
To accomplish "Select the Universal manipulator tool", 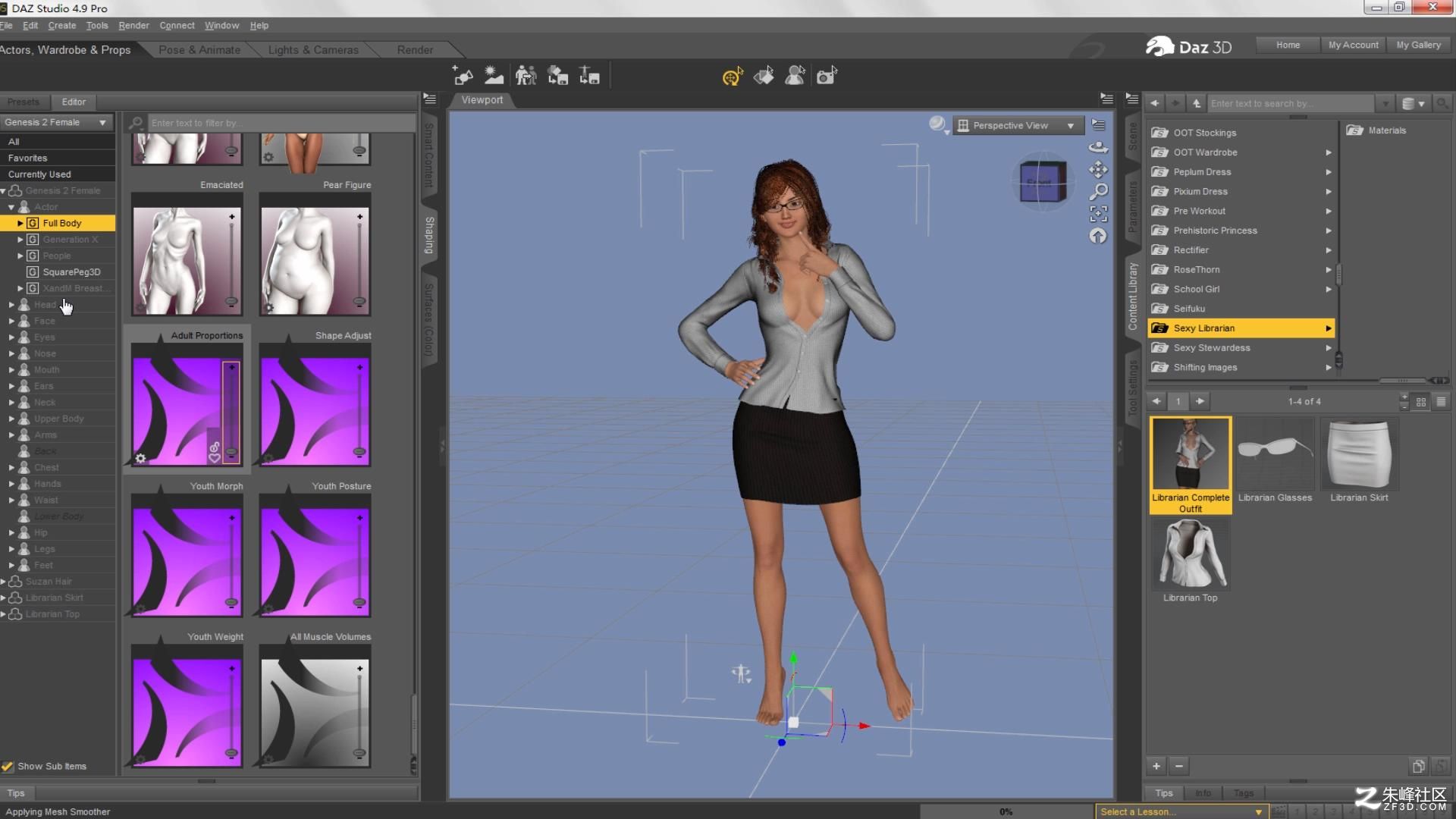I will click(733, 76).
